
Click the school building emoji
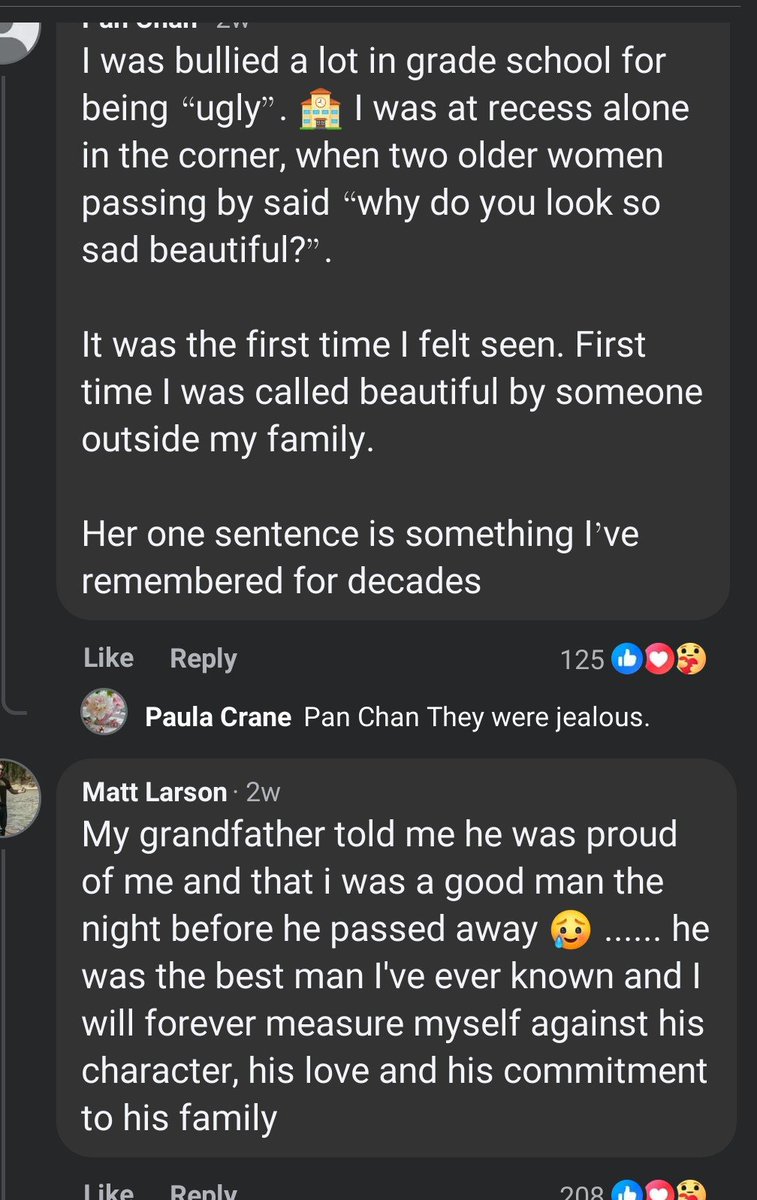(x=320, y=109)
